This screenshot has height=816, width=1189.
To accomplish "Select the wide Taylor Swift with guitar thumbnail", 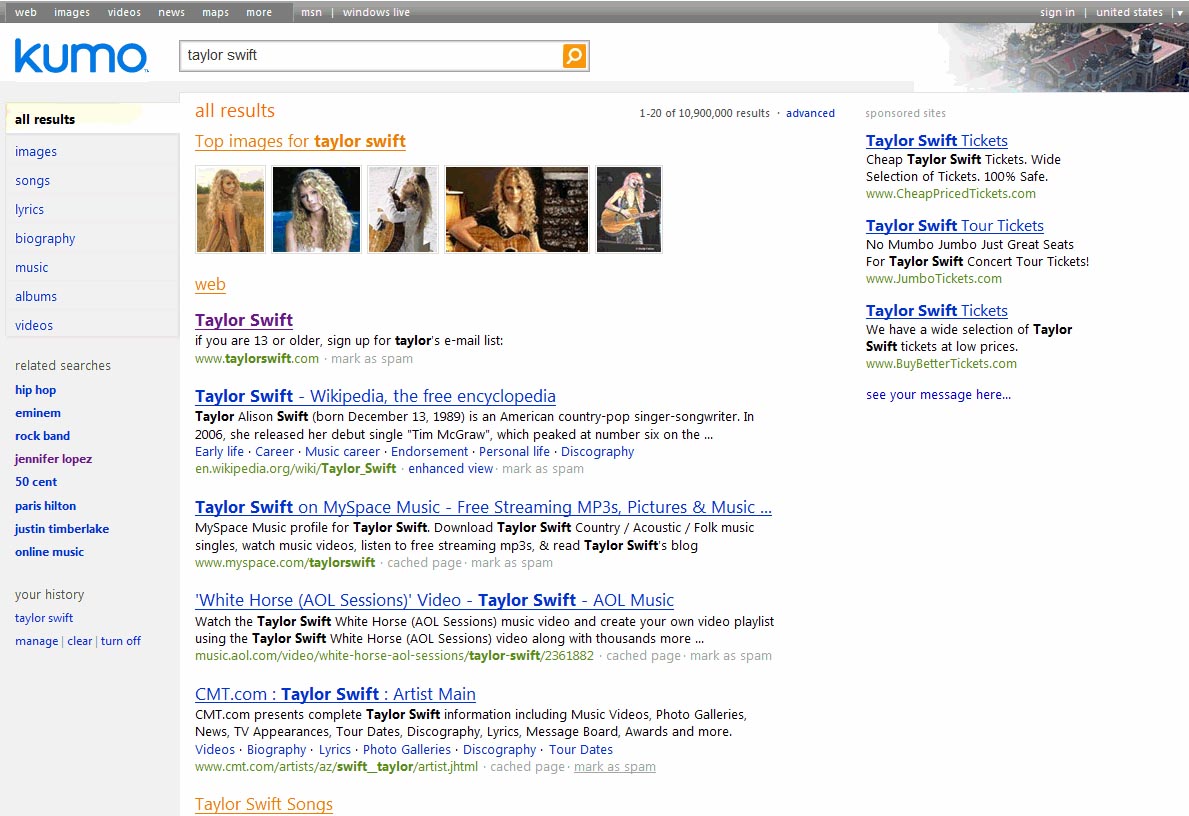I will (516, 209).
